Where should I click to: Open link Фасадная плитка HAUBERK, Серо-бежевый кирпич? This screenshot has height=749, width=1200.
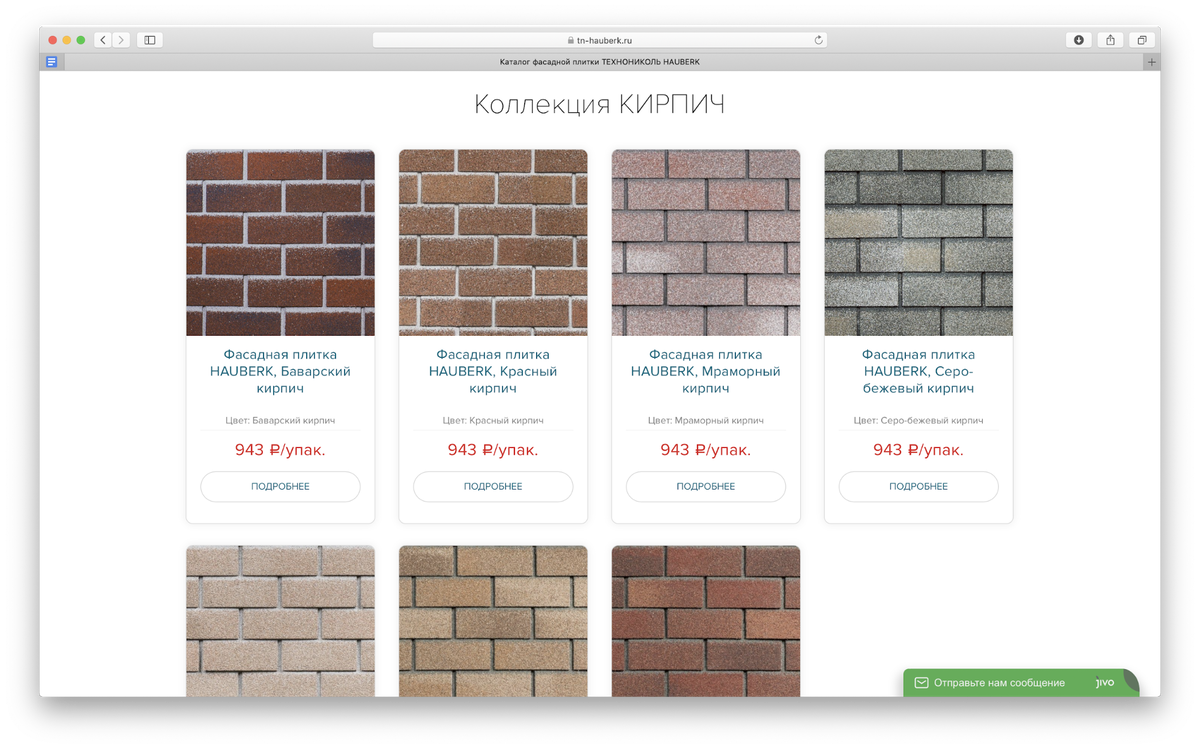(x=918, y=371)
